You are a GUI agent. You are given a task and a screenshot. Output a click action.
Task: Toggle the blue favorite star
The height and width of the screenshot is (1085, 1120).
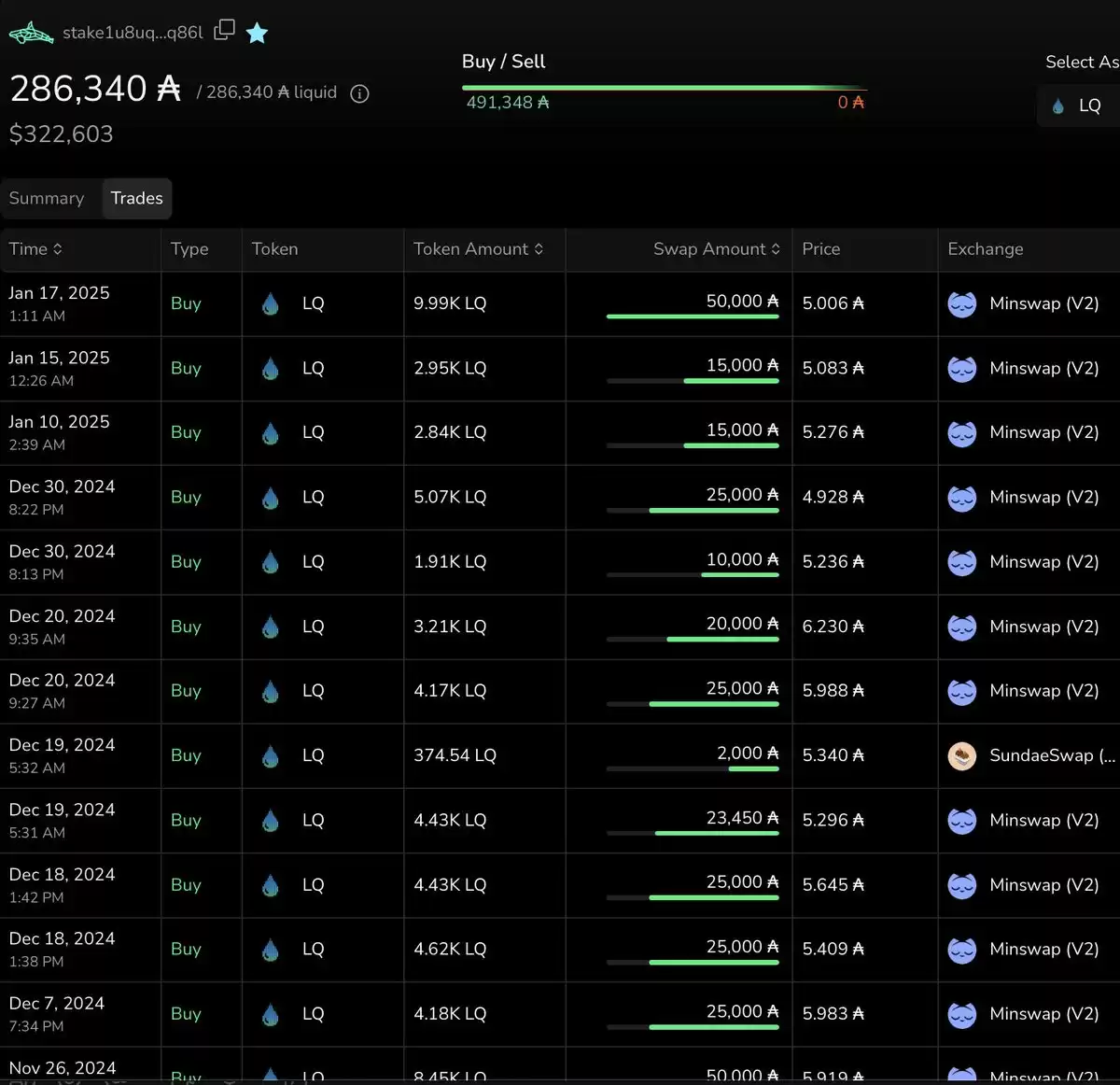(257, 34)
